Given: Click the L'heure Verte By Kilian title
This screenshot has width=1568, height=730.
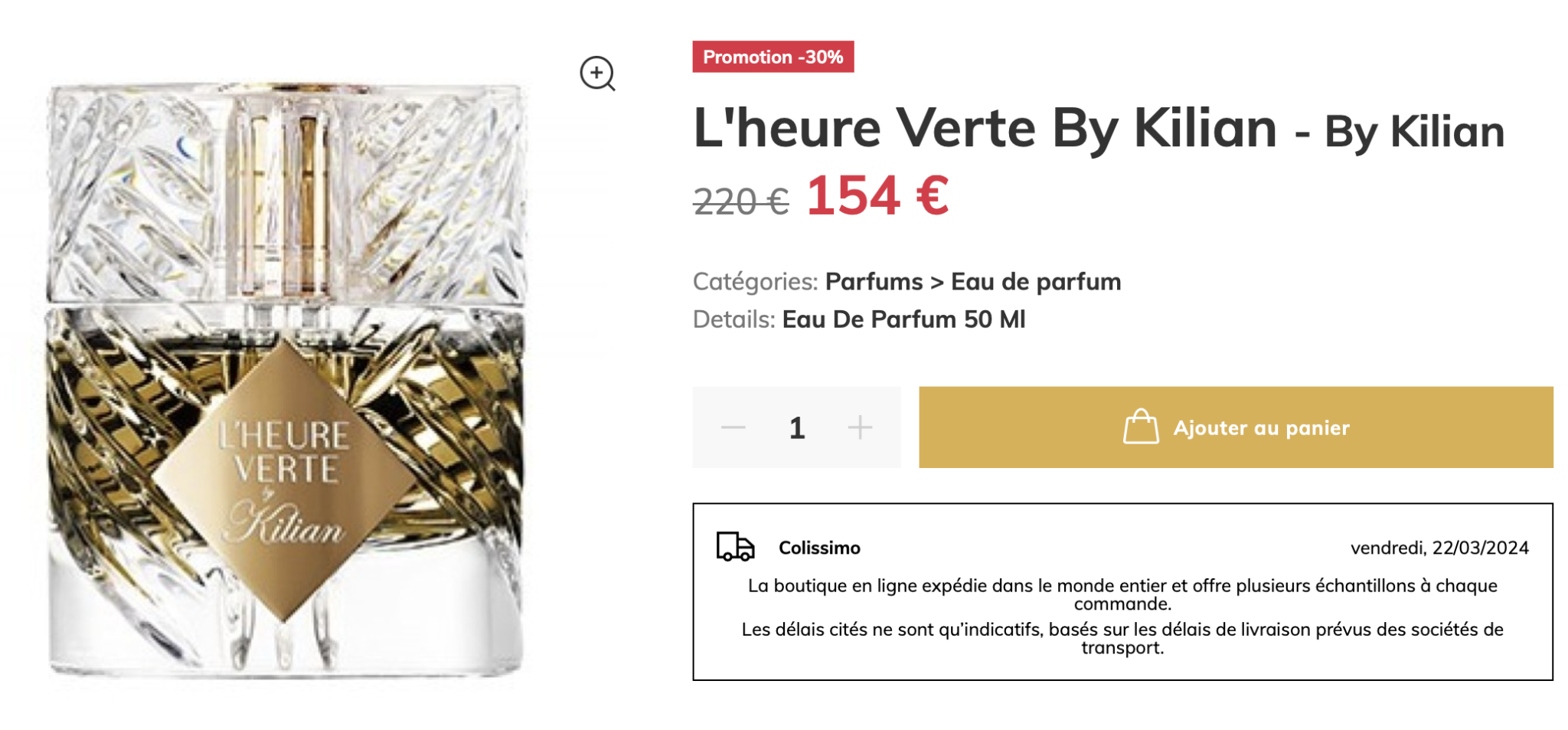Looking at the screenshot, I should pyautogui.click(x=985, y=128).
